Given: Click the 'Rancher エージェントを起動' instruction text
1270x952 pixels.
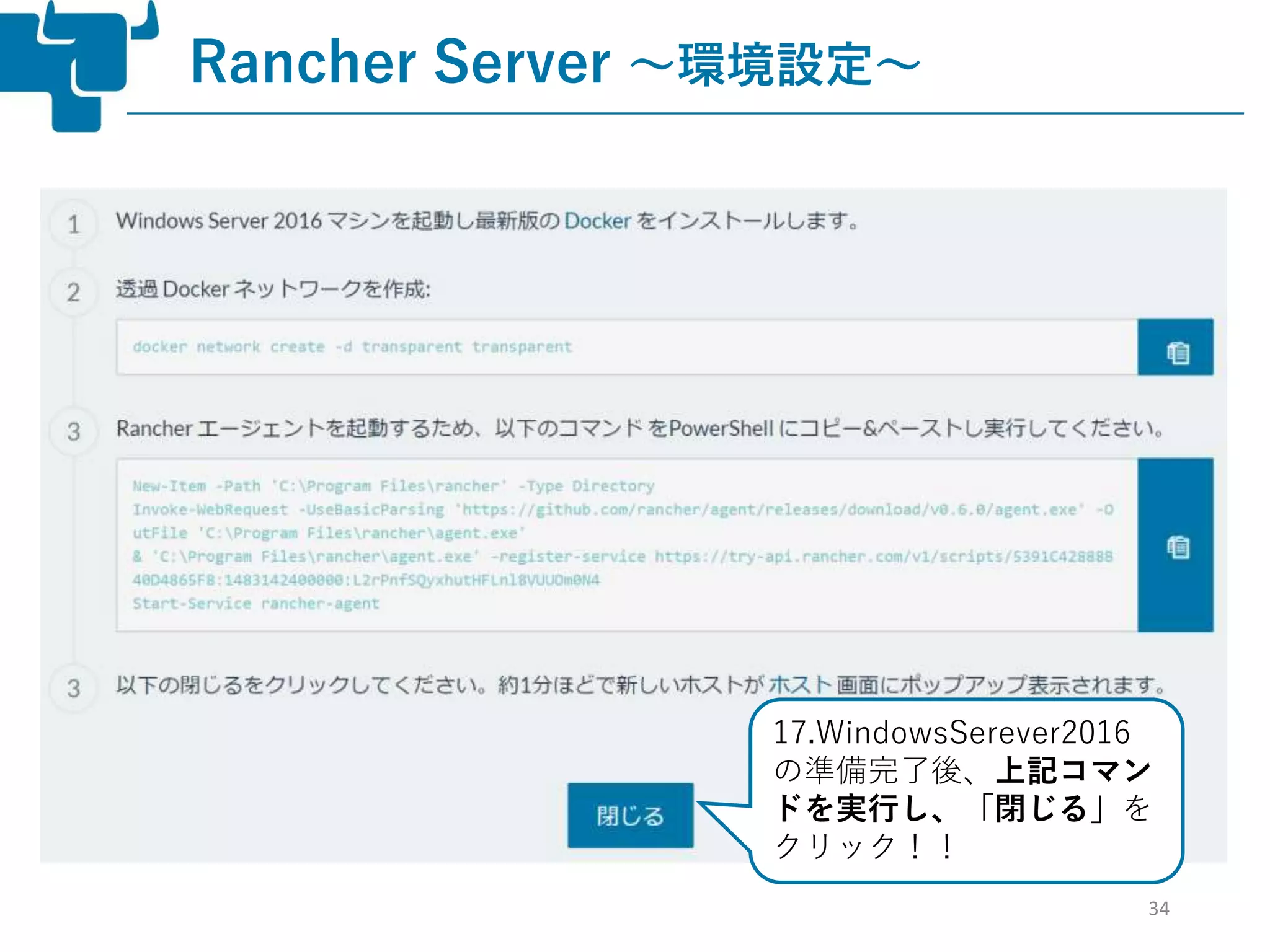Looking at the screenshot, I should [x=640, y=428].
